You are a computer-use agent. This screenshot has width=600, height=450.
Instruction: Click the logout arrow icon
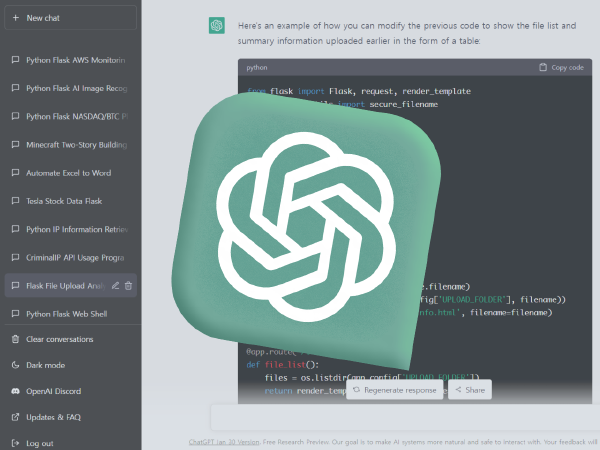tap(15, 443)
